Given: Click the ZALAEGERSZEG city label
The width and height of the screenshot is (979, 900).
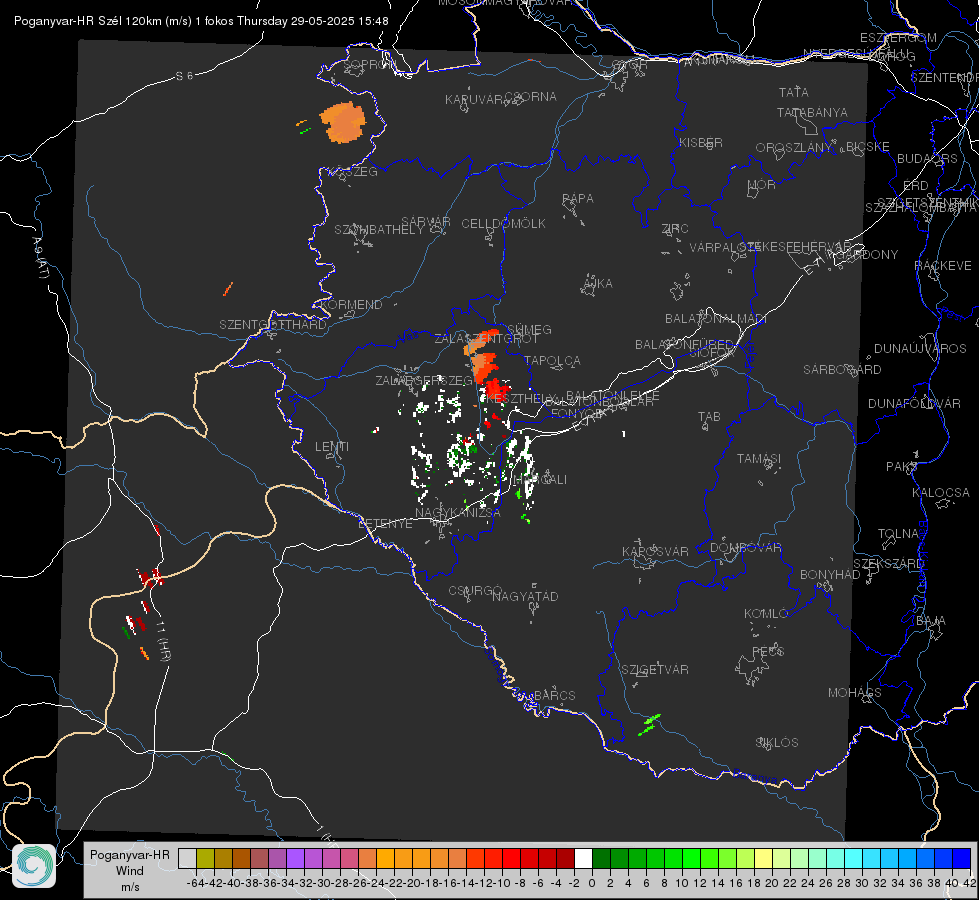Looking at the screenshot, I should (x=424, y=380).
